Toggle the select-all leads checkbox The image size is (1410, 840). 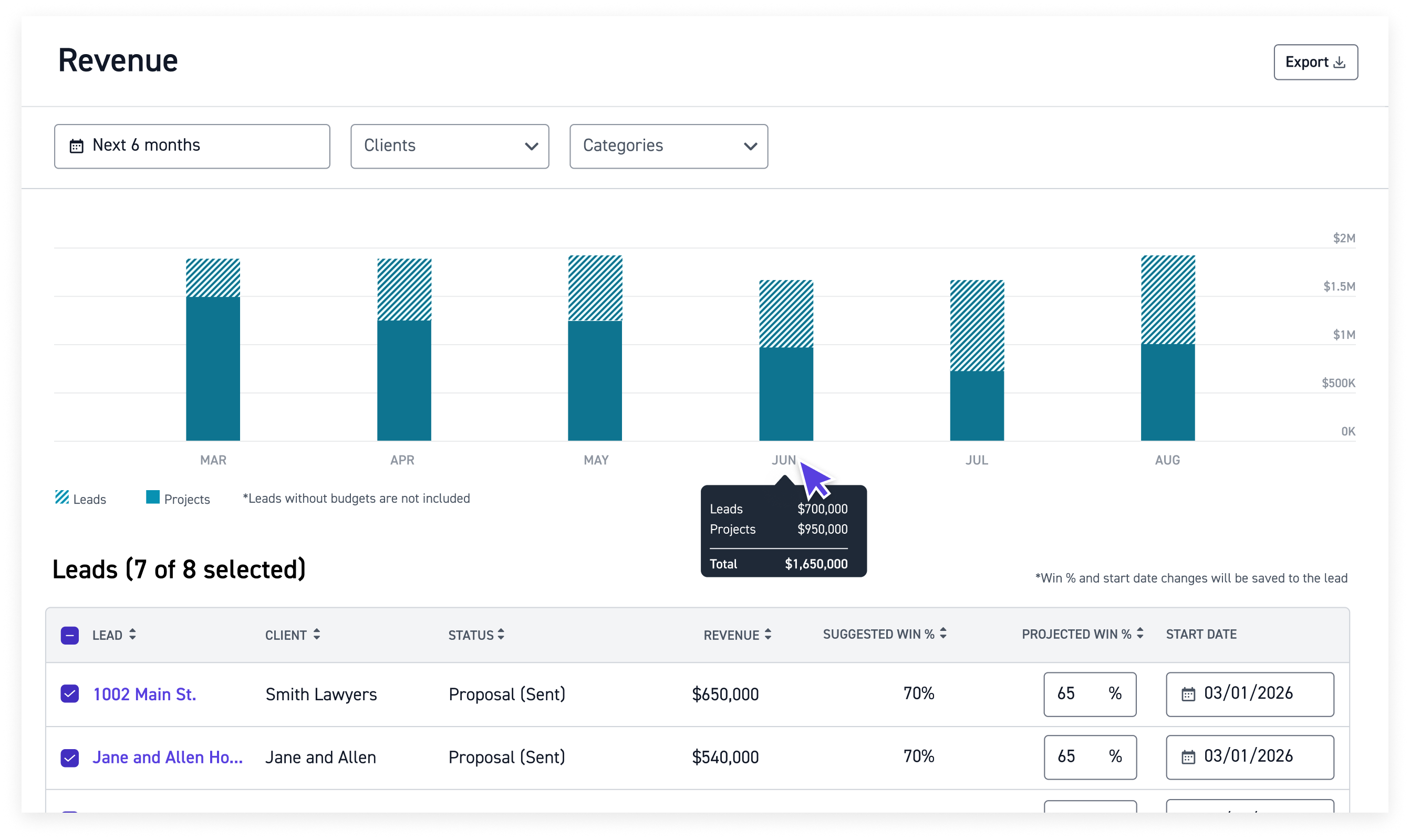point(70,635)
